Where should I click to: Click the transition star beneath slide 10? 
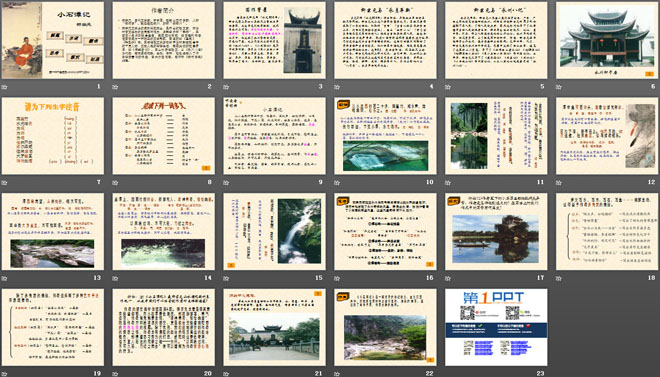pos(337,183)
